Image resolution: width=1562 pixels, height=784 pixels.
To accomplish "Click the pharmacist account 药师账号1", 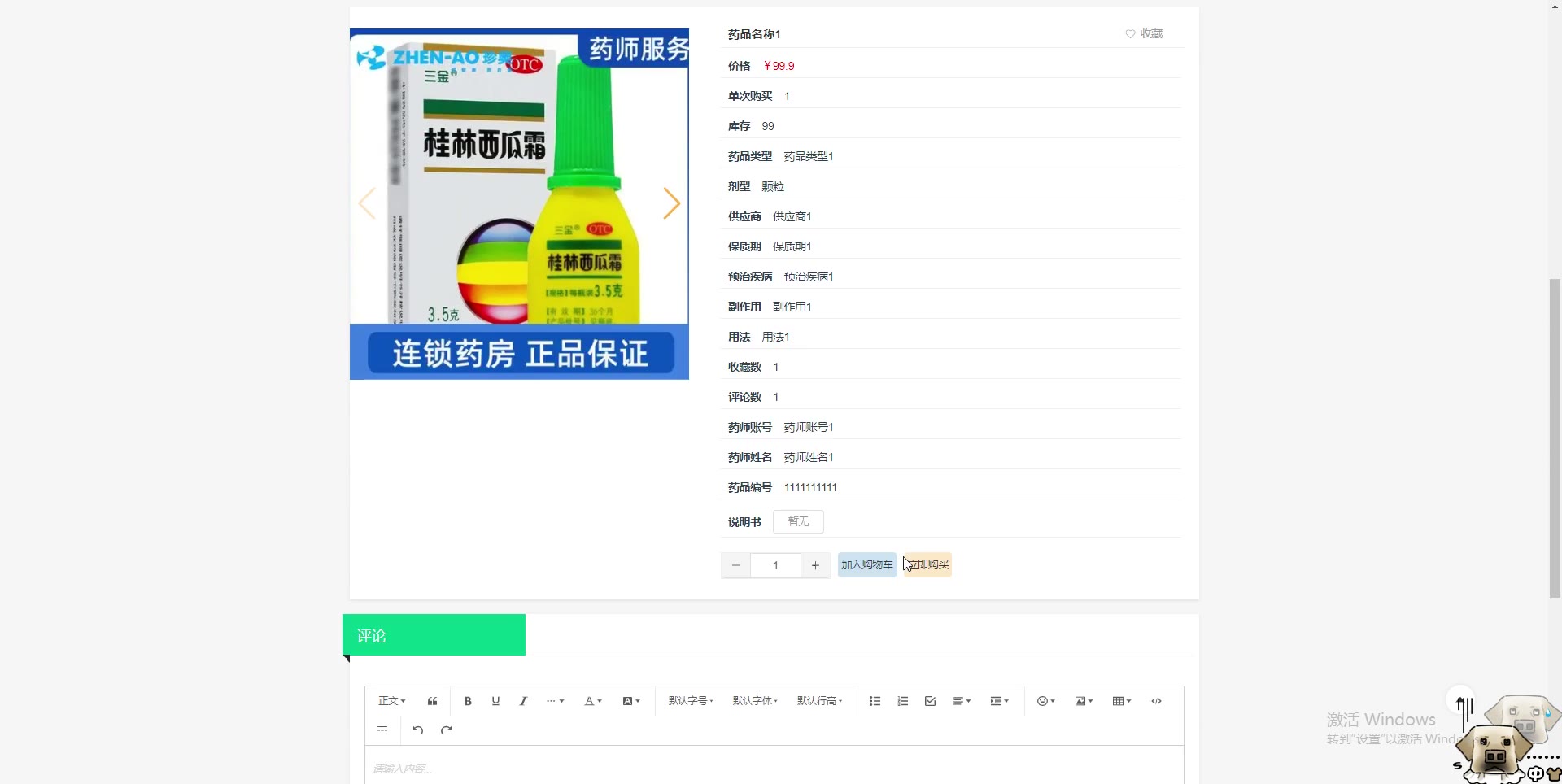I will (x=809, y=427).
